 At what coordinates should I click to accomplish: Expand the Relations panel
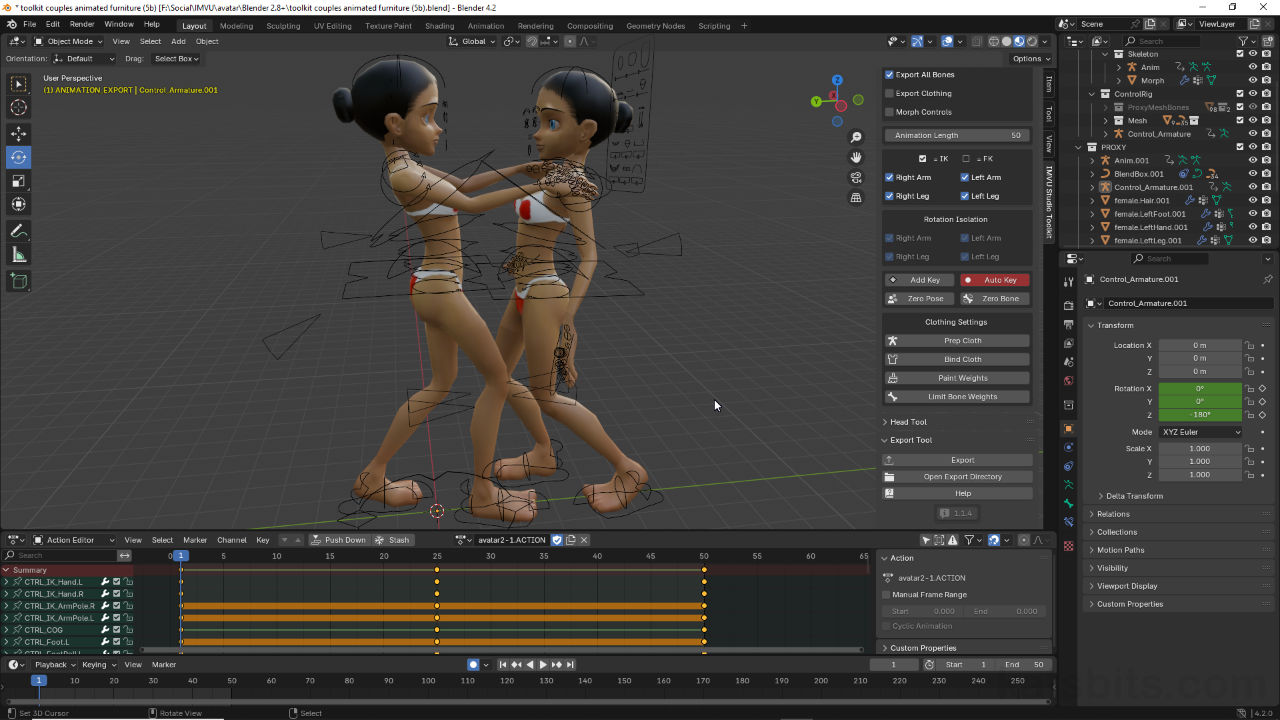pyautogui.click(x=1113, y=514)
